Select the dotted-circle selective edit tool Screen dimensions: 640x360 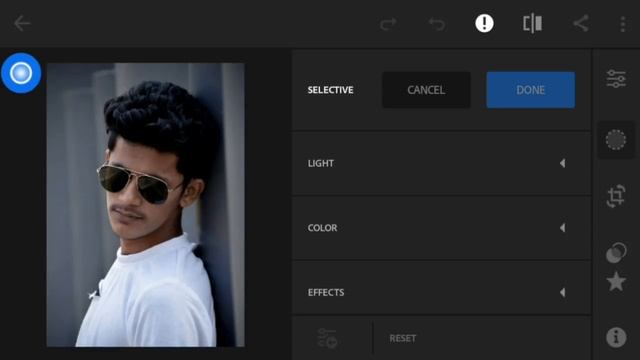click(616, 140)
